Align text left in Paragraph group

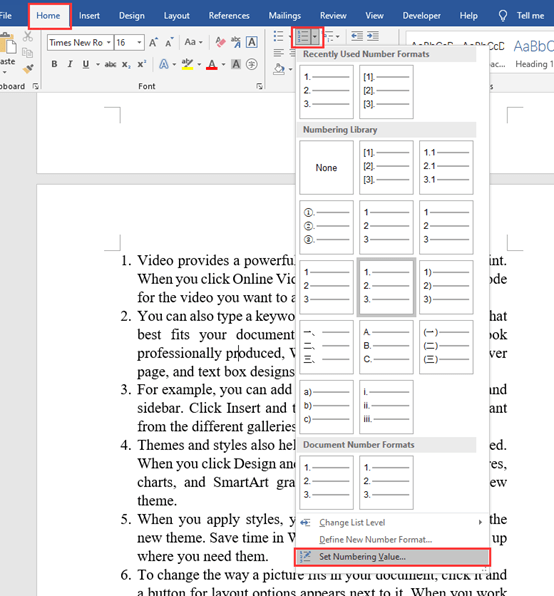[279, 53]
